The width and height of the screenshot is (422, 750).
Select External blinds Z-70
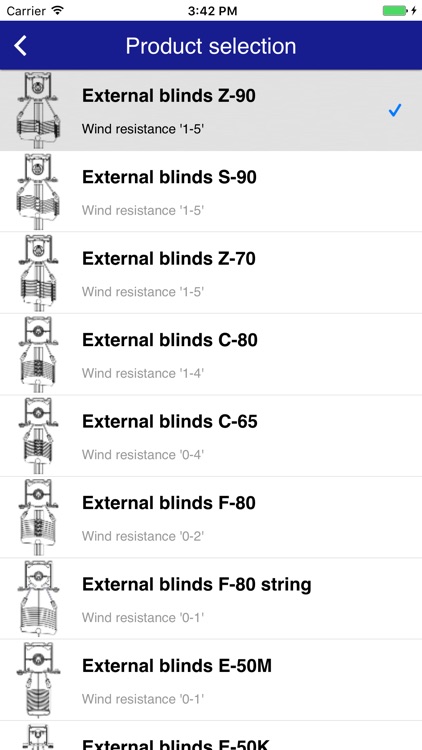(211, 273)
